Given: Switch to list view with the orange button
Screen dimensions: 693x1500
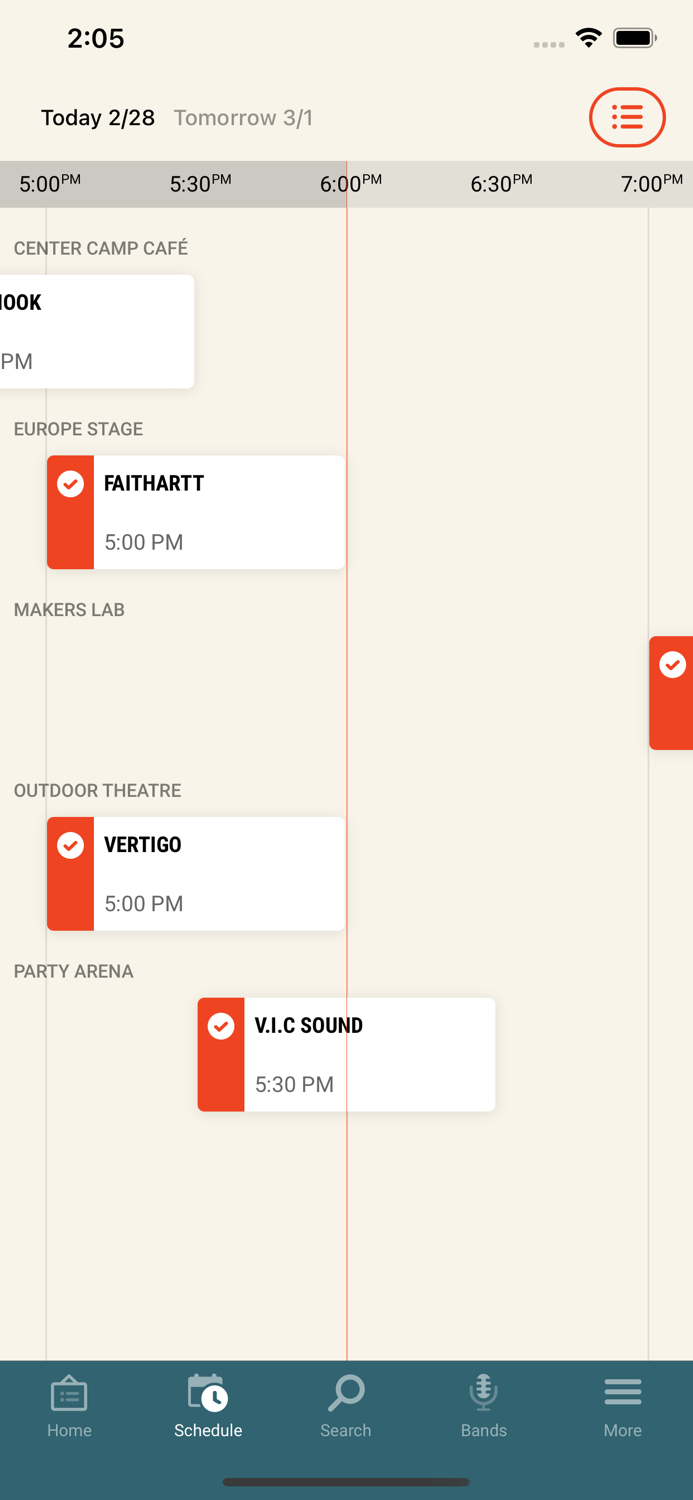Looking at the screenshot, I should (x=627, y=118).
